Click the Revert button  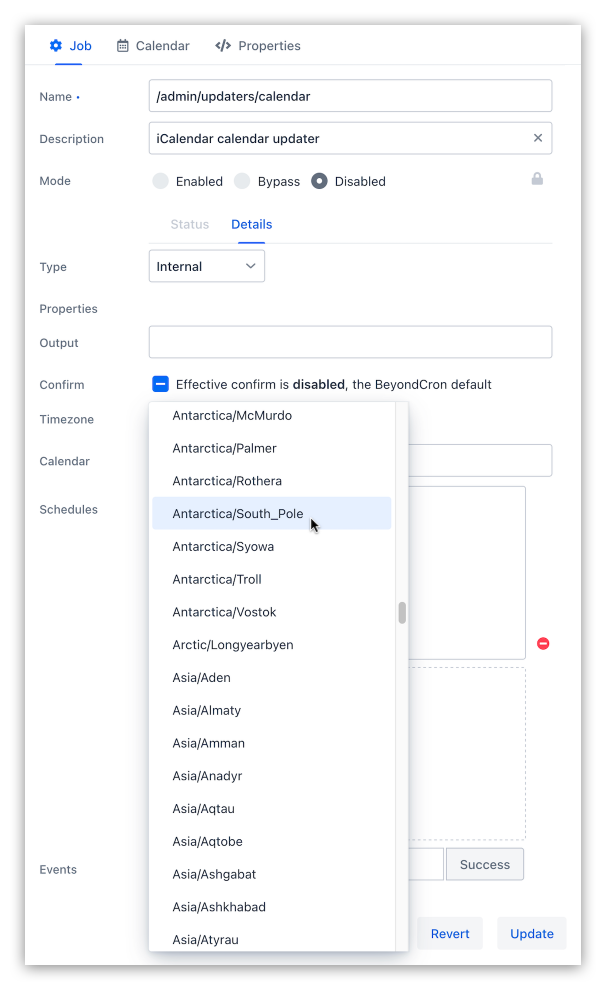pos(450,933)
